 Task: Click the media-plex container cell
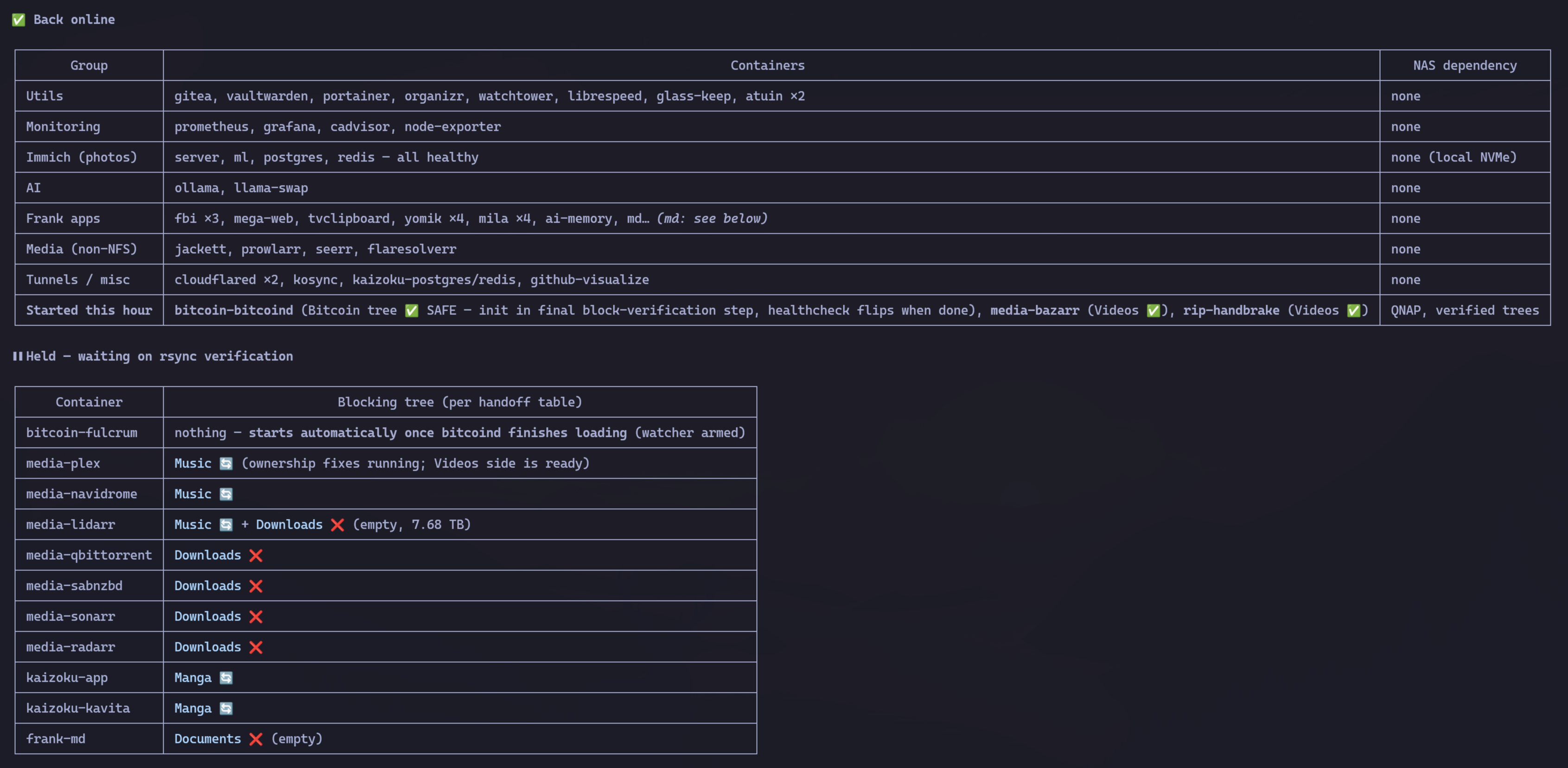click(x=89, y=463)
